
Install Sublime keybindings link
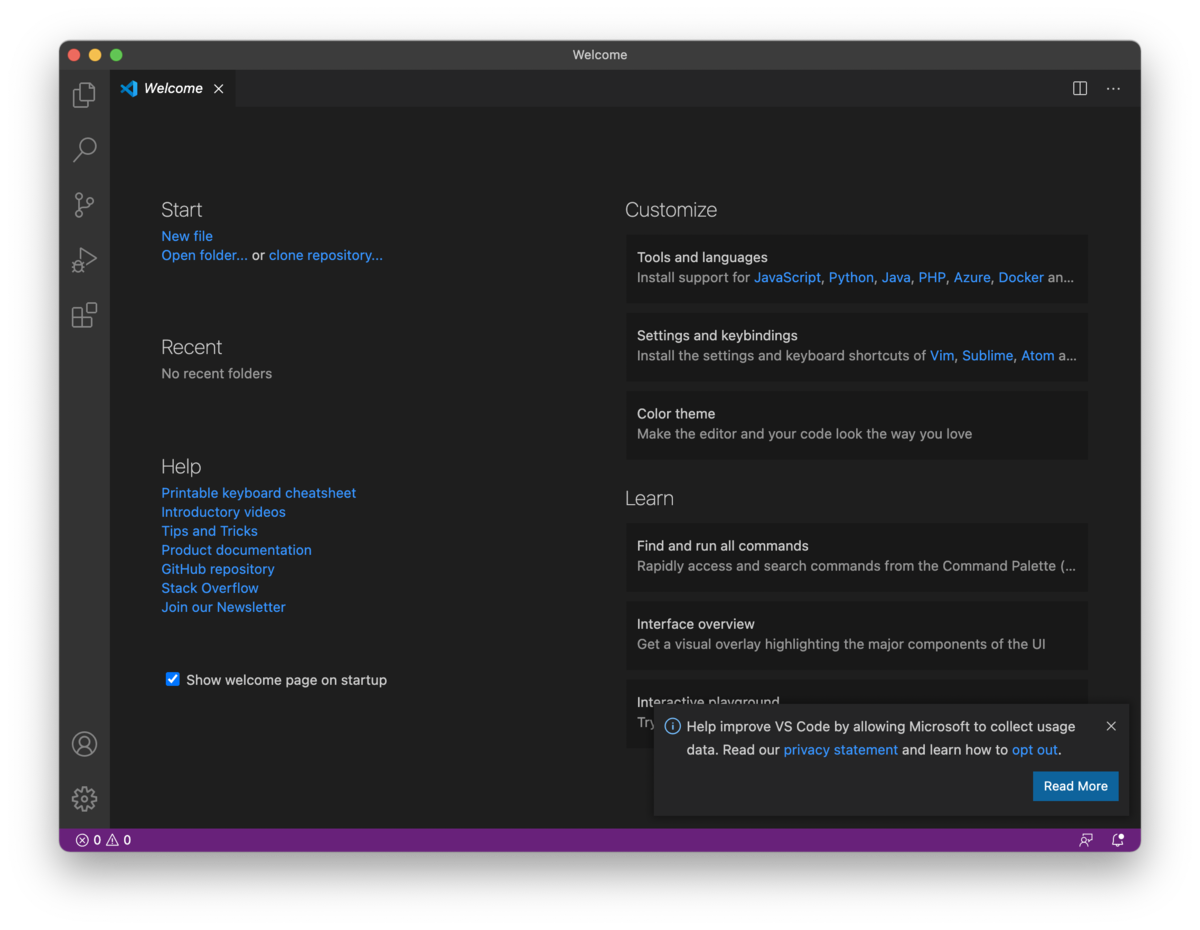[987, 355]
